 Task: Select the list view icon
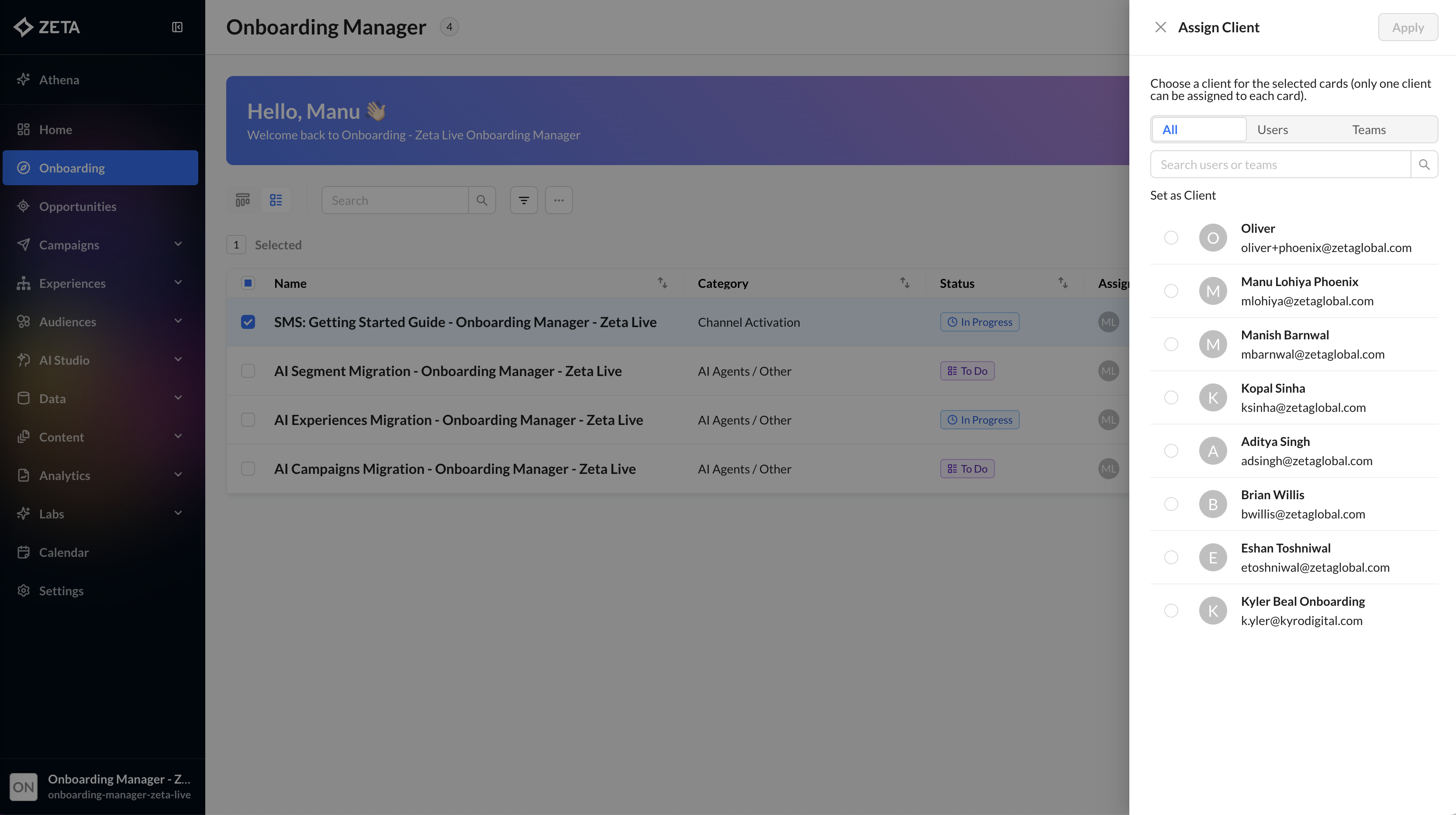pyautogui.click(x=276, y=200)
